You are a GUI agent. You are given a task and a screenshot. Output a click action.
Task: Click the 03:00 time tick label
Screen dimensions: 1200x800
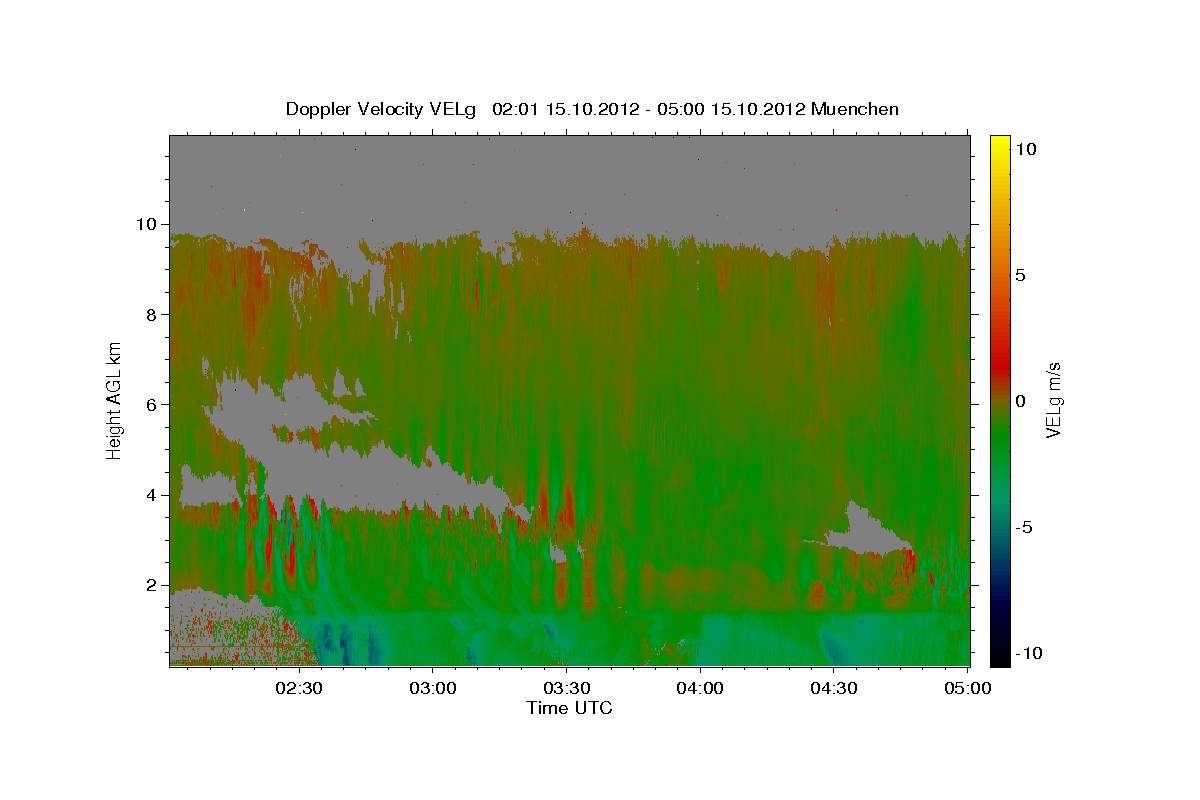pyautogui.click(x=433, y=688)
